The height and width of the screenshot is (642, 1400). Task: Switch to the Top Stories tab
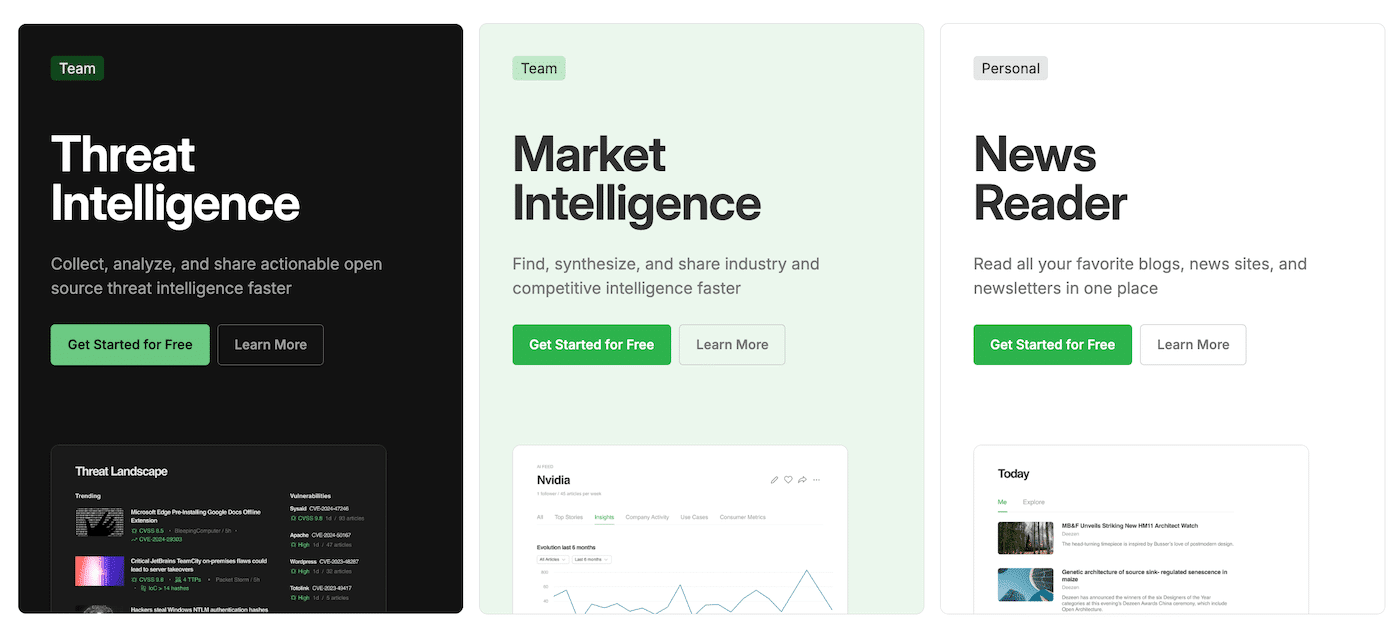point(568,517)
